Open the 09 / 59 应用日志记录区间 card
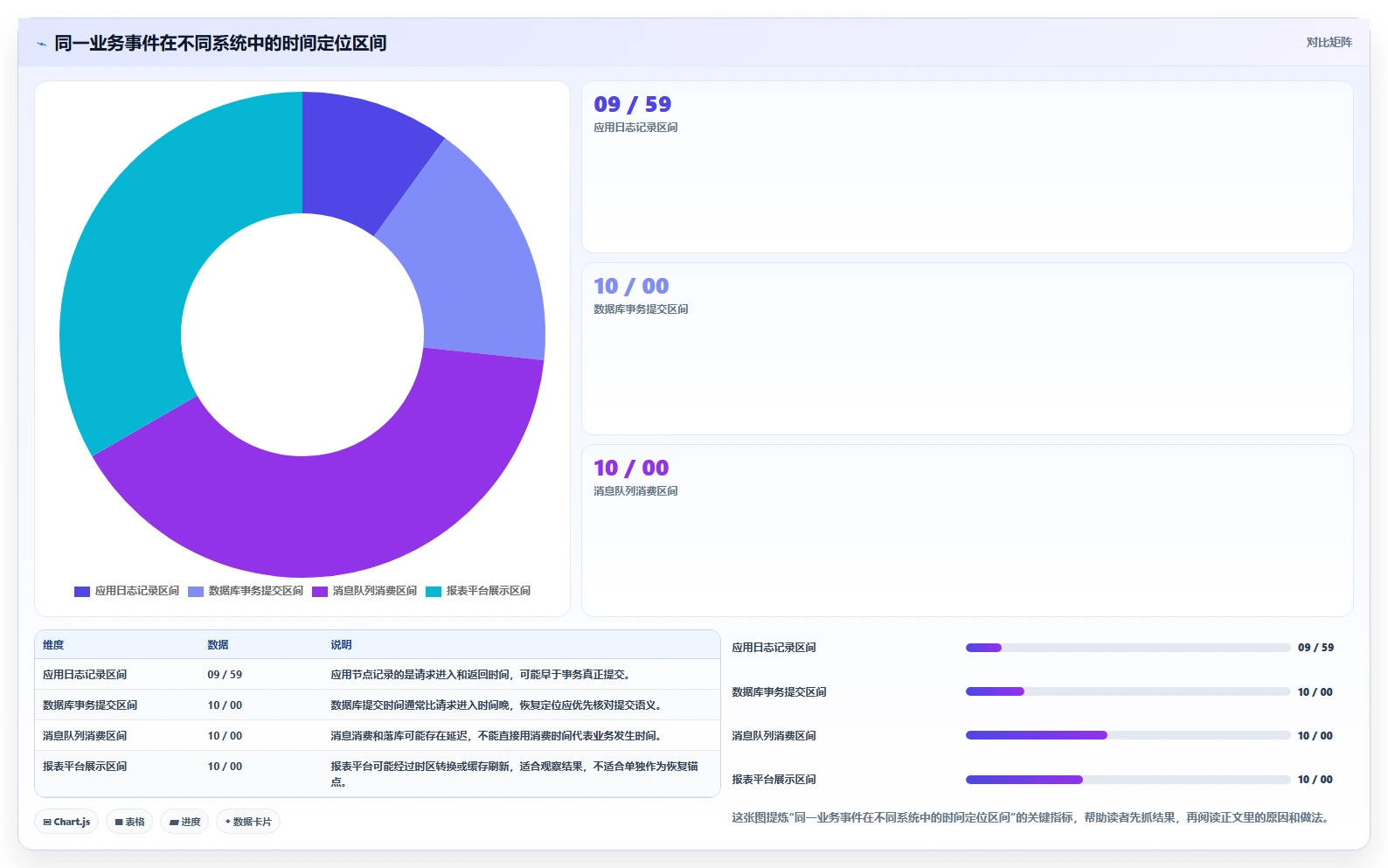 tap(967, 167)
